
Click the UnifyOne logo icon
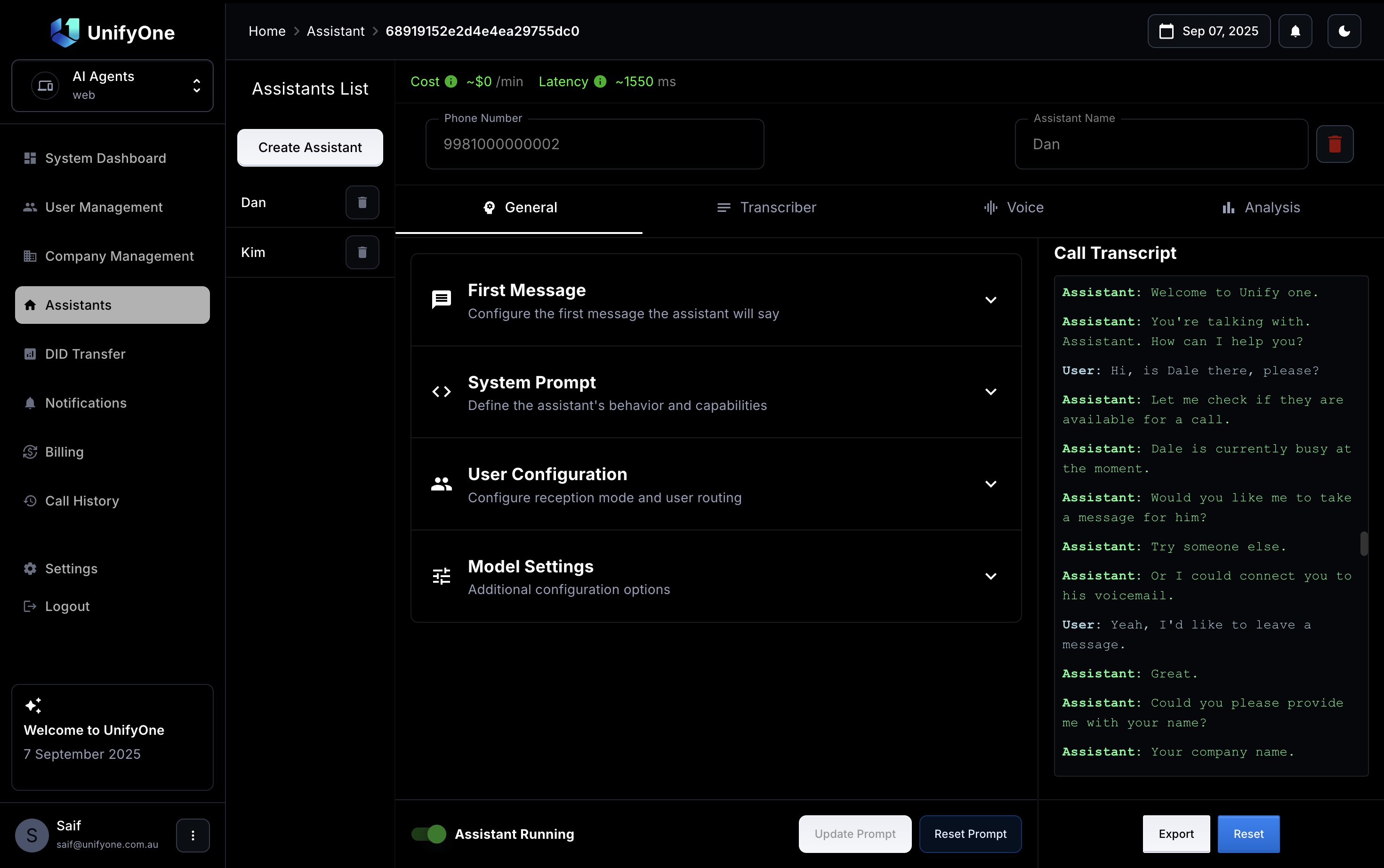65,32
